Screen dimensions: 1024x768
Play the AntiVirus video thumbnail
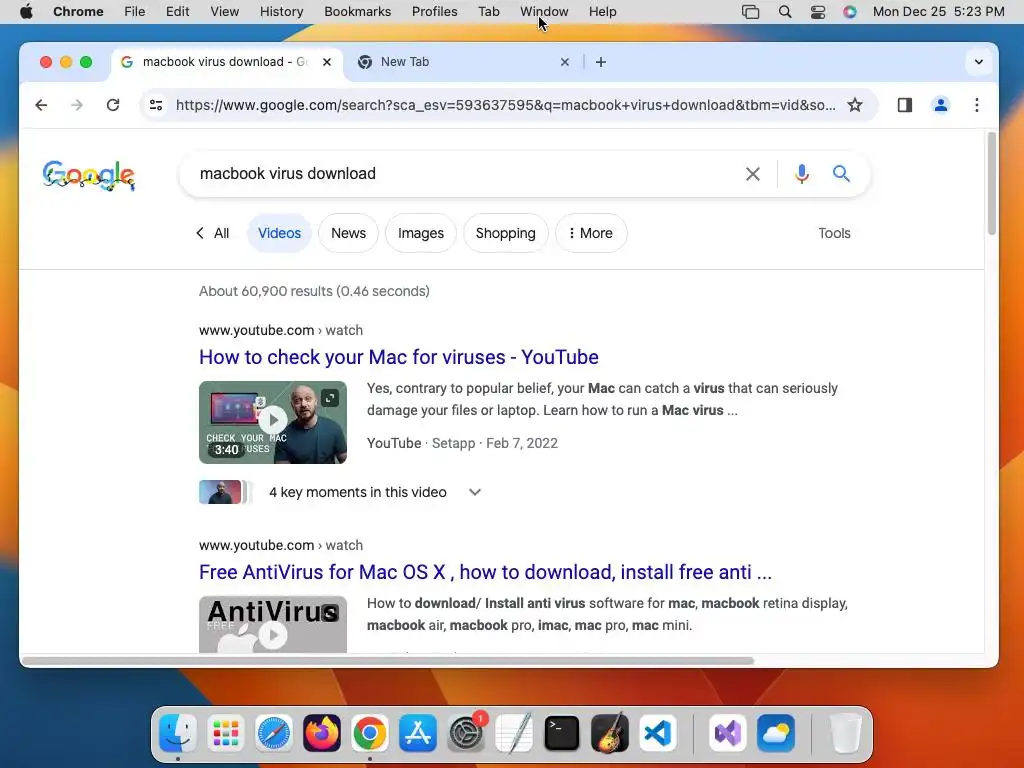(273, 624)
